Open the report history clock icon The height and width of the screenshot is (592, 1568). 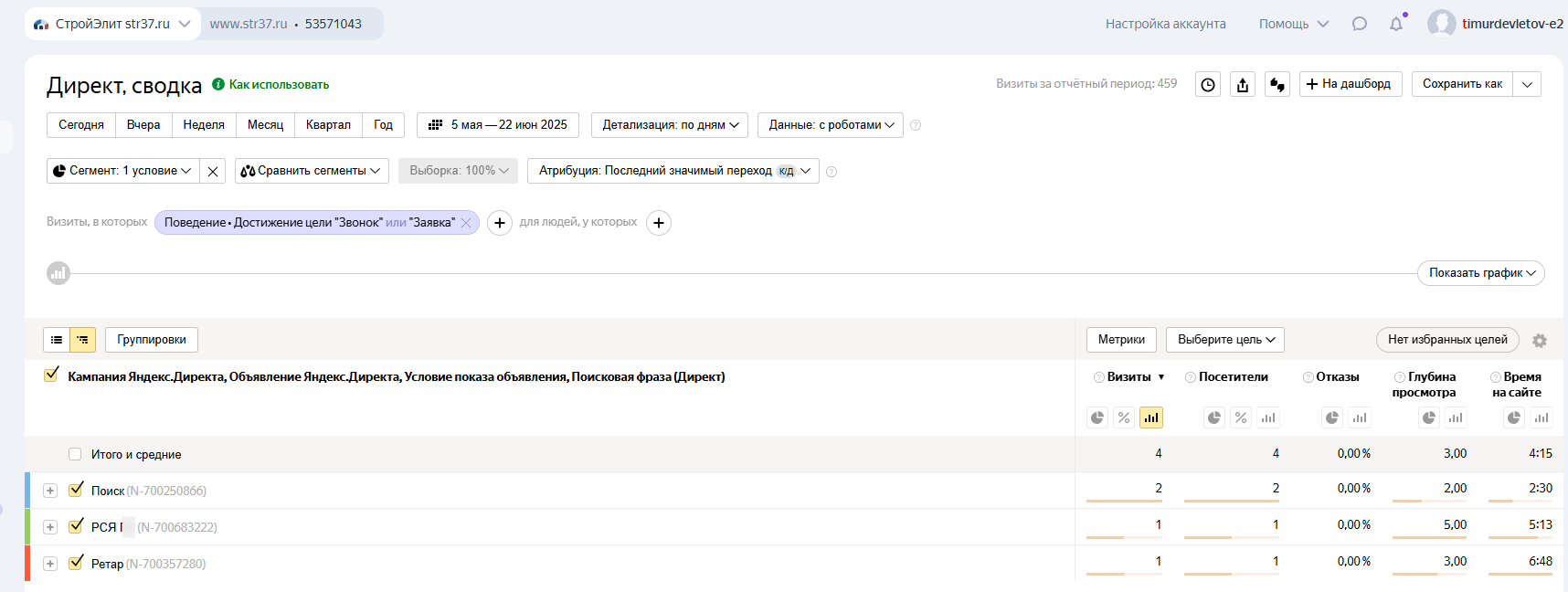coord(1208,84)
